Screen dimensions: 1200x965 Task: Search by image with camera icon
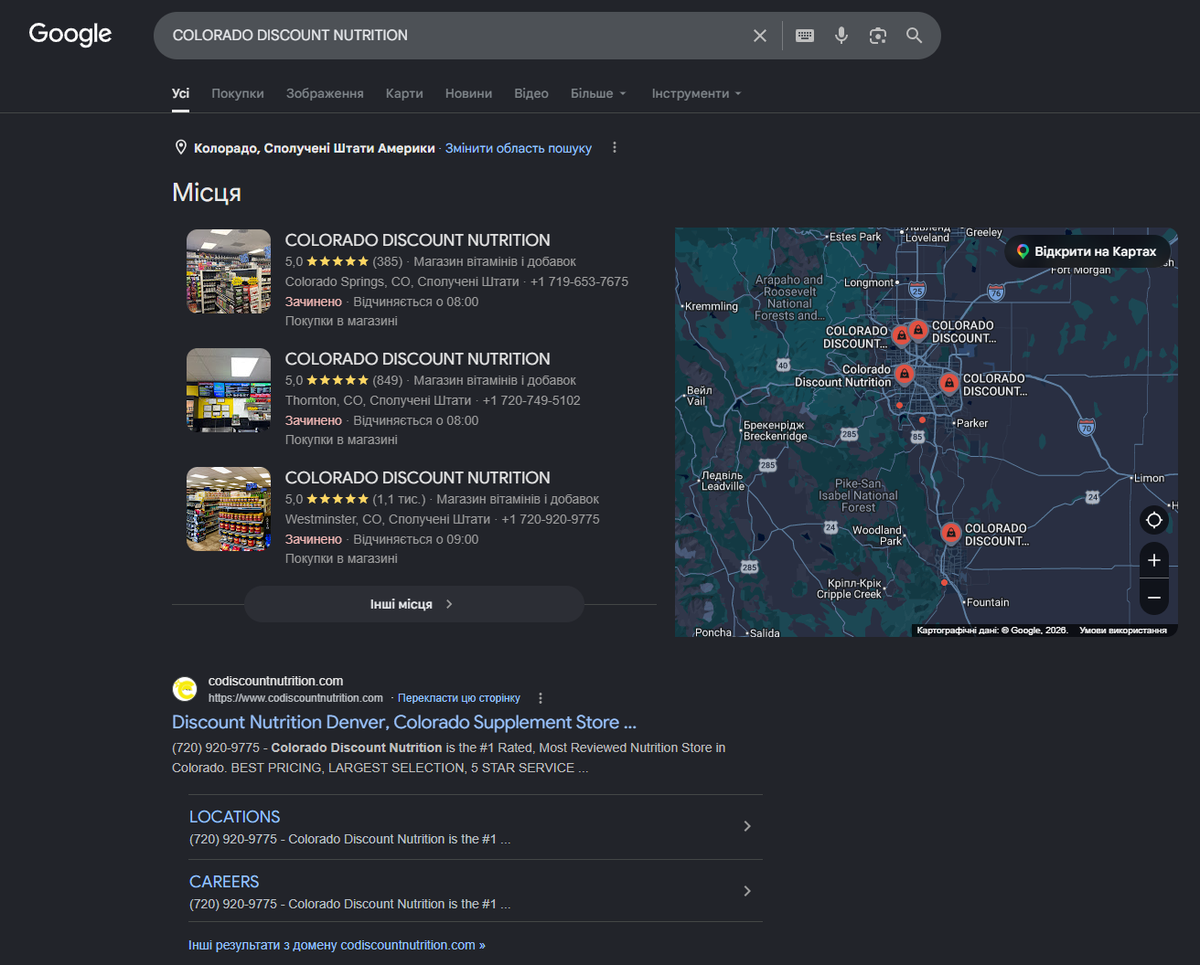tap(878, 35)
